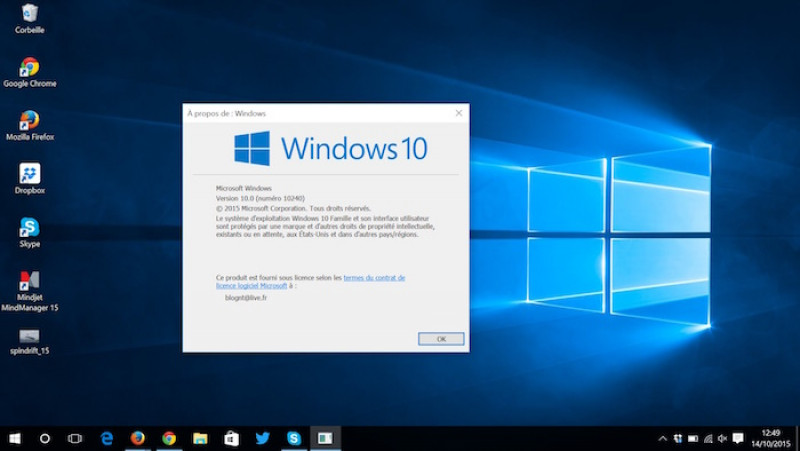
Task: Open the Action Center notifications icon
Action: coord(738,438)
